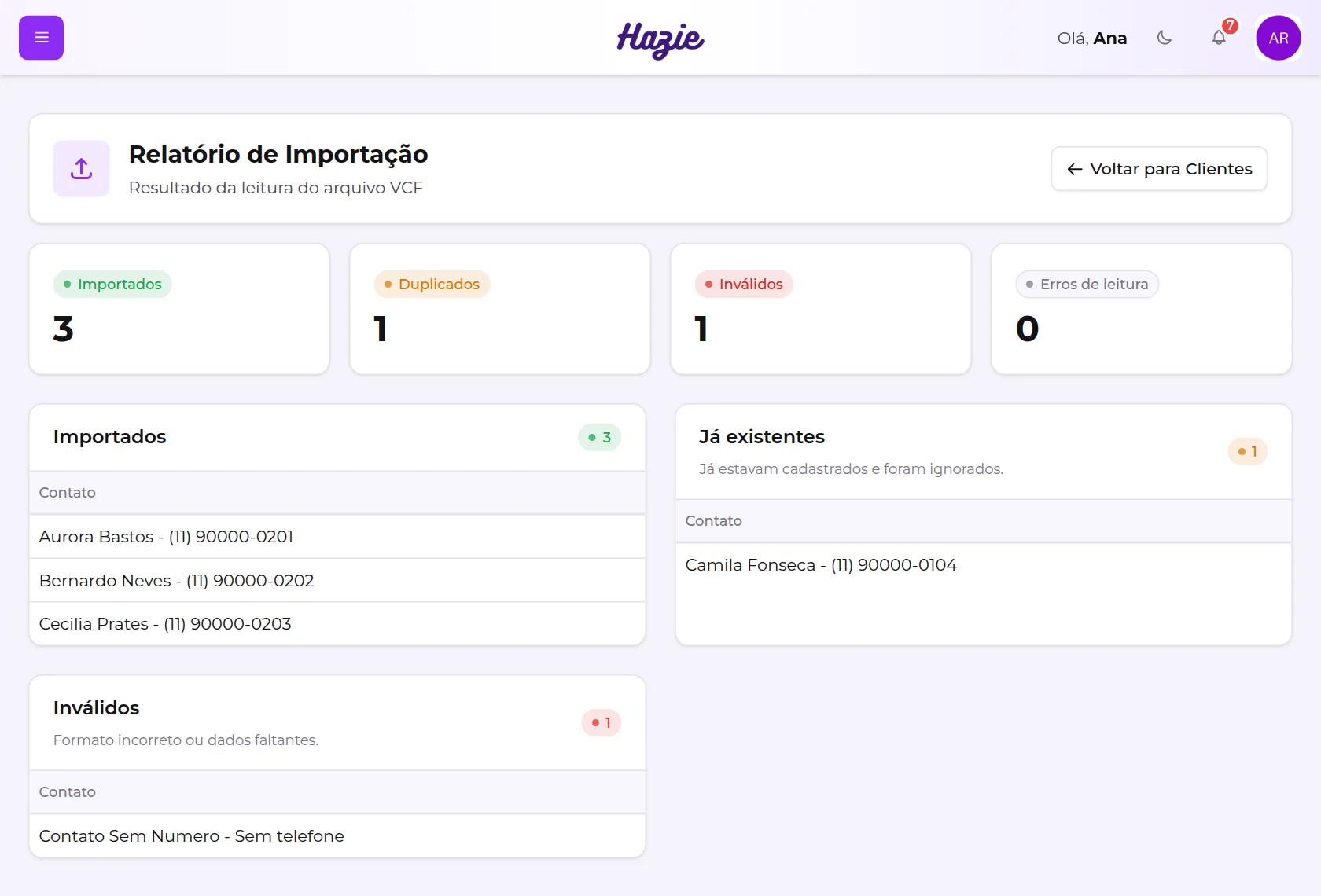Select row Camila Fonseca - (11) 90000-0104

[984, 565]
